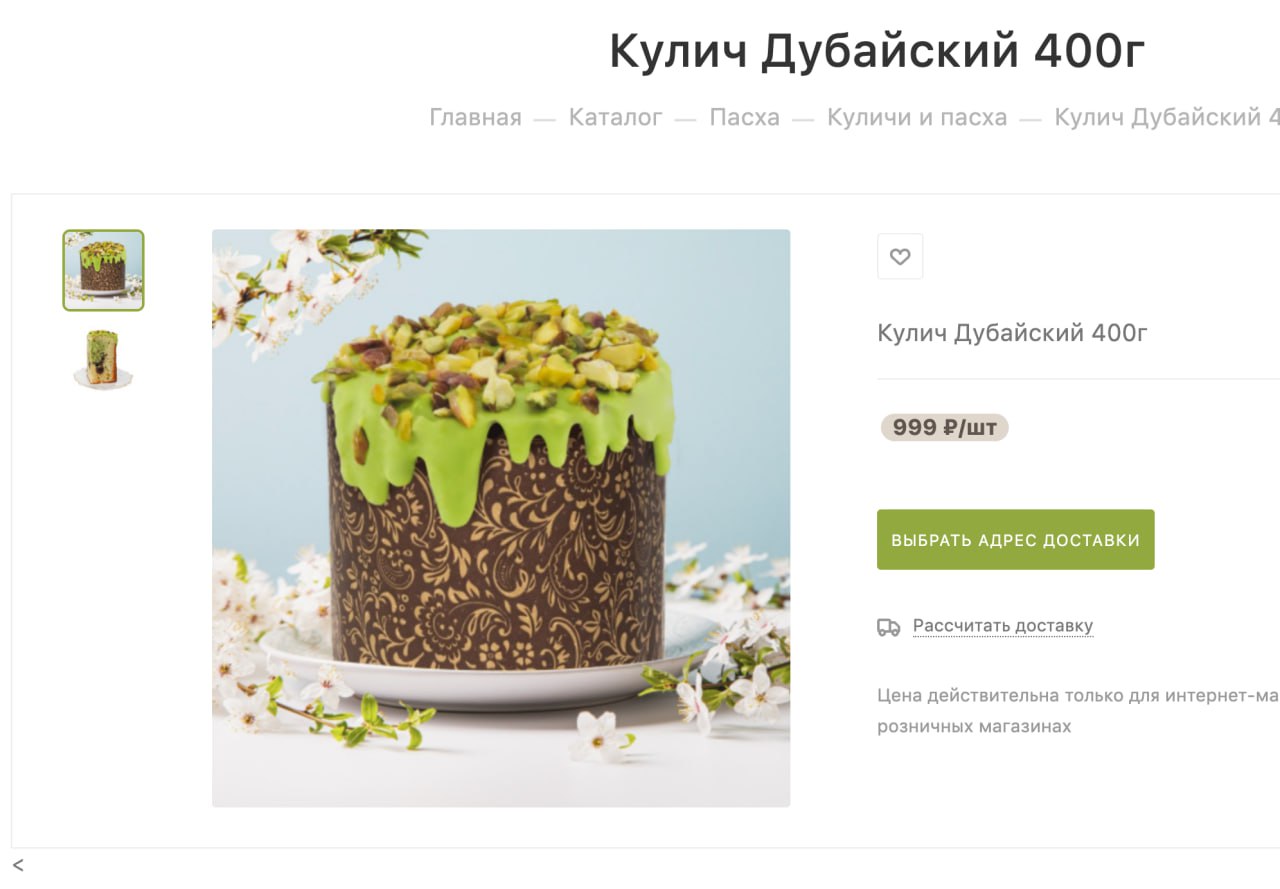Click the left arrow below the product card
The height and width of the screenshot is (889, 1280).
click(18, 865)
